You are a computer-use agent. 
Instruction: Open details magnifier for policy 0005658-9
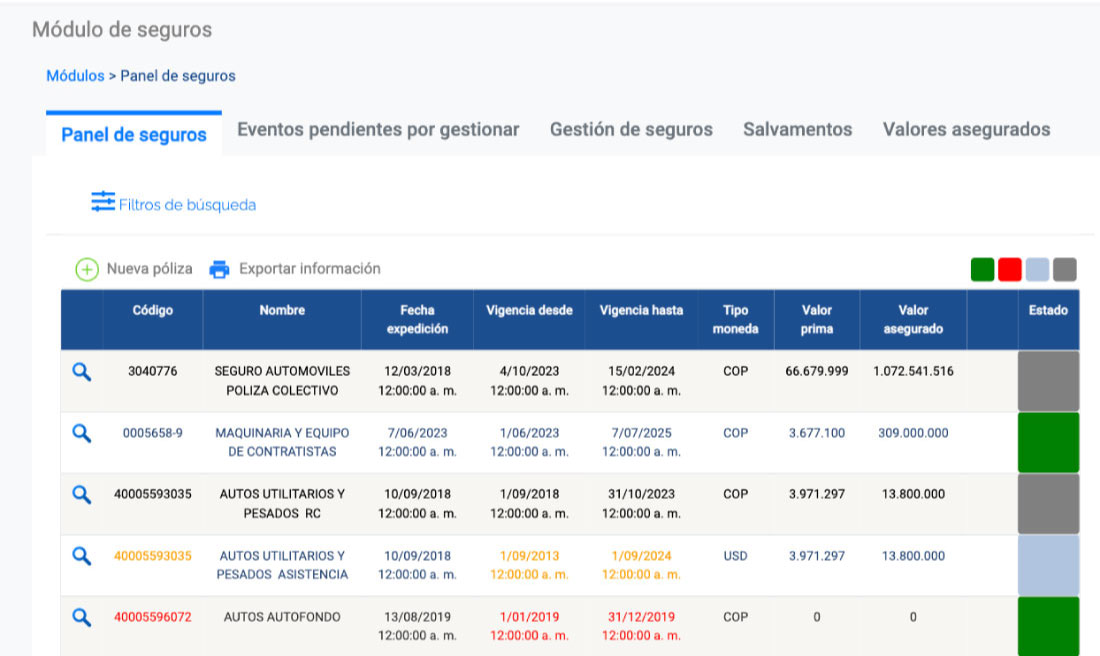(81, 434)
